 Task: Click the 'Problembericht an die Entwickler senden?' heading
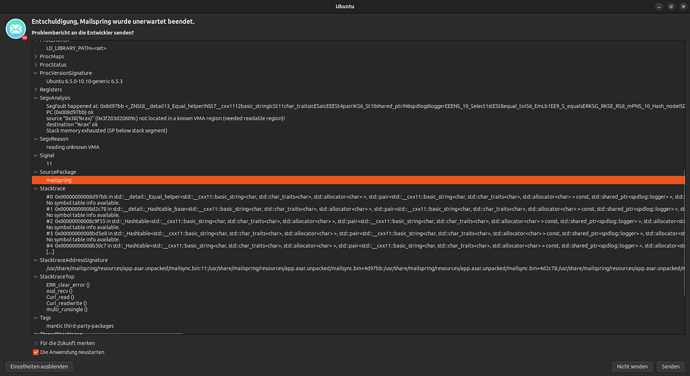83,33
